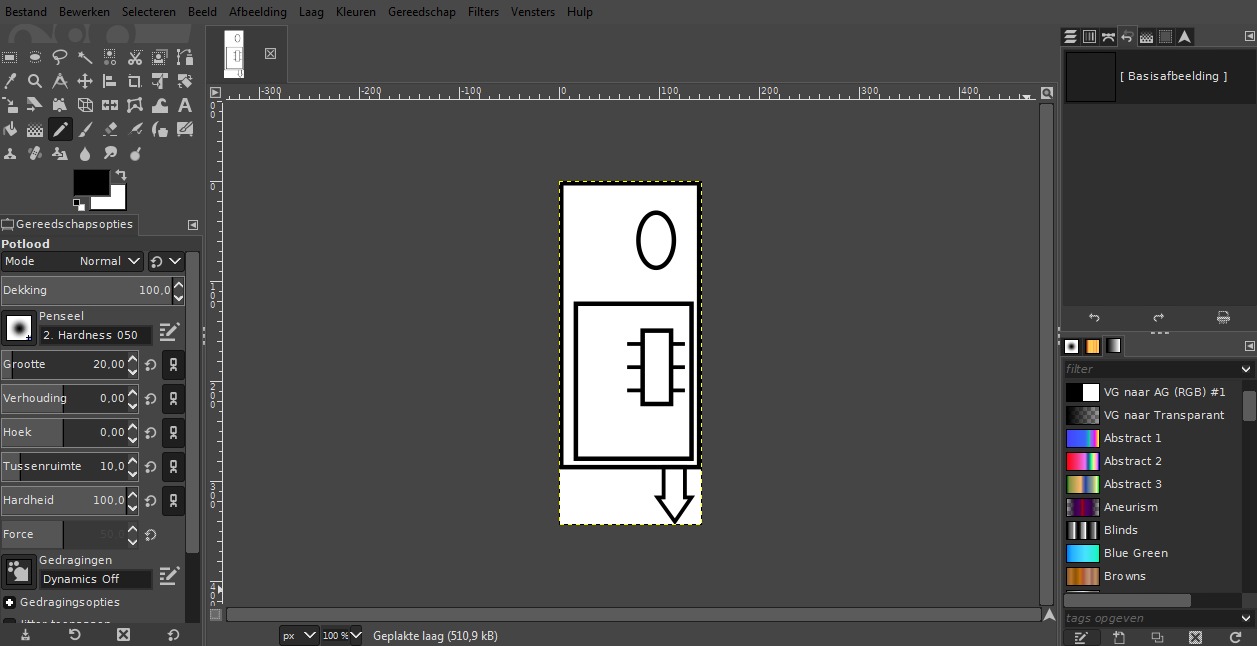Toggle link Hardheid hardness to brush default
The width and height of the screenshot is (1257, 646).
coord(173,501)
